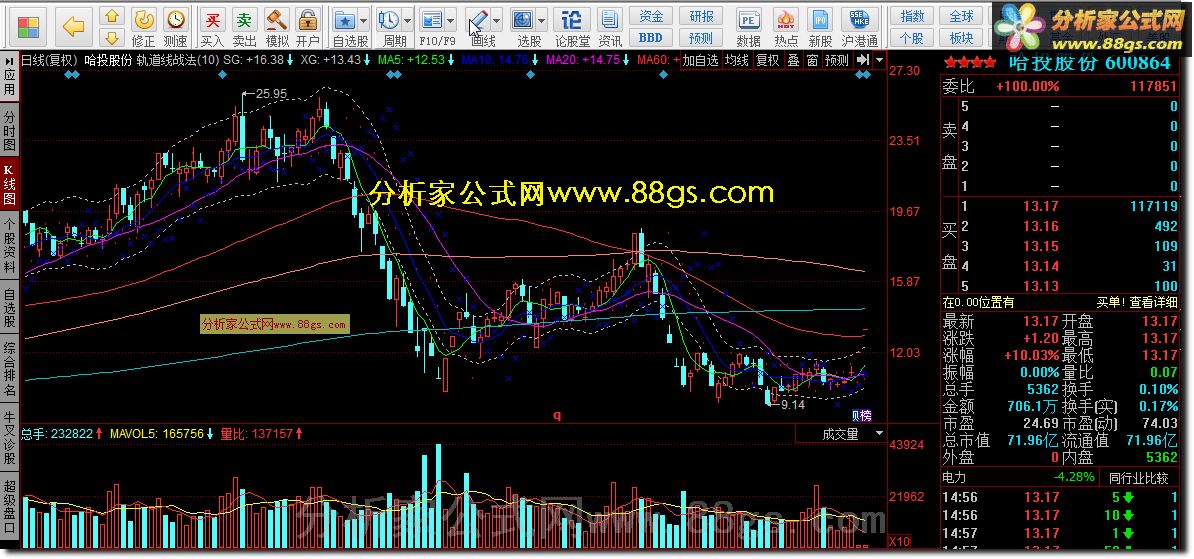Click the 个股 button
This screenshot has height=559, width=1194.
(912, 37)
